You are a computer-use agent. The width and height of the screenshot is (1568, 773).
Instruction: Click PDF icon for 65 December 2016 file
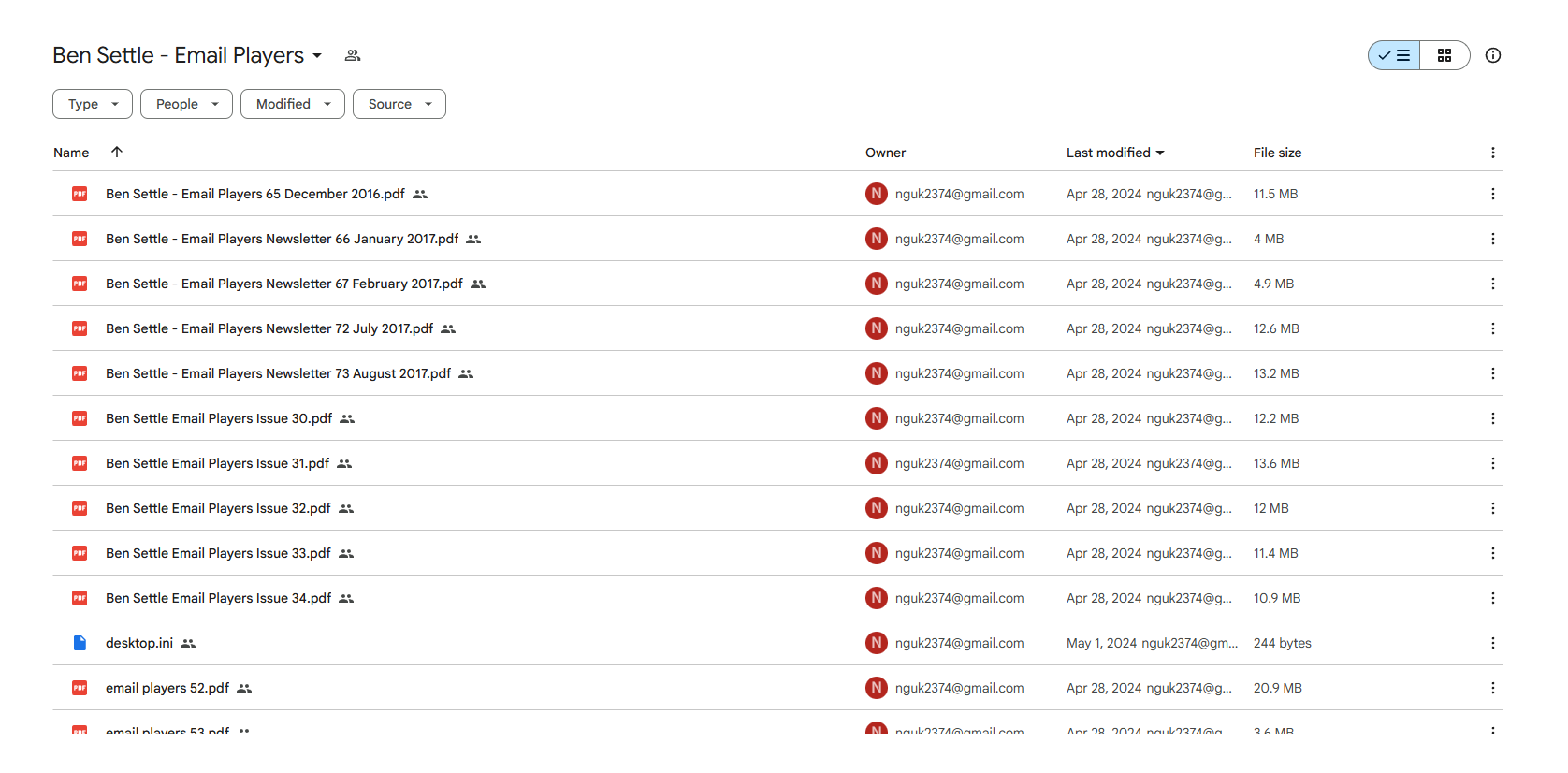pyautogui.click(x=80, y=194)
